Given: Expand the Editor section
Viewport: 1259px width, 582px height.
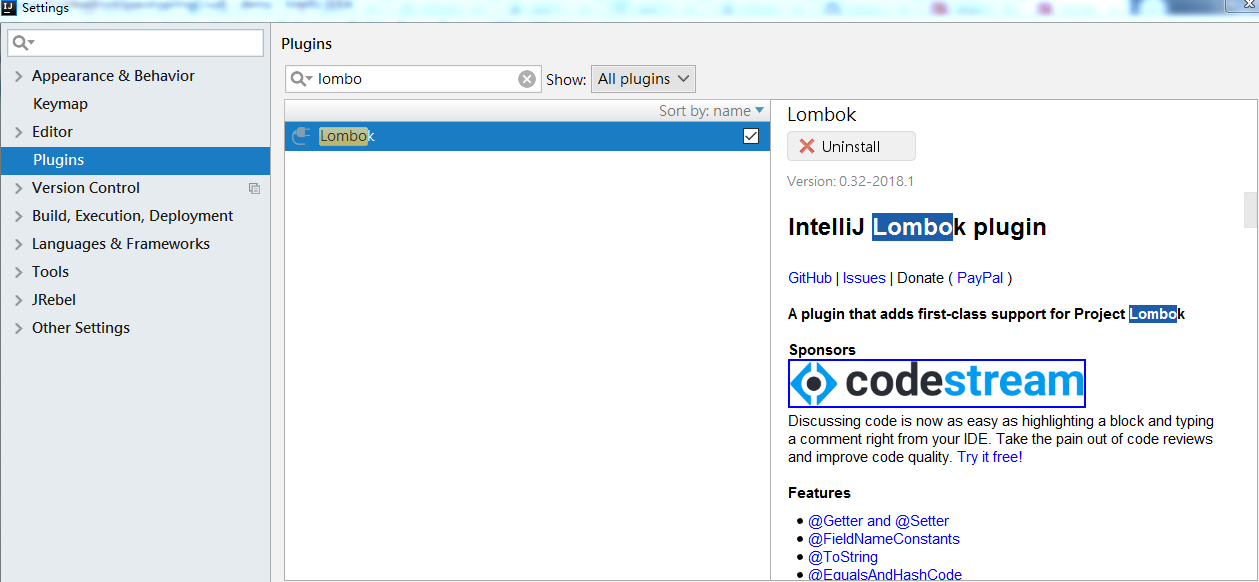Looking at the screenshot, I should tap(18, 132).
